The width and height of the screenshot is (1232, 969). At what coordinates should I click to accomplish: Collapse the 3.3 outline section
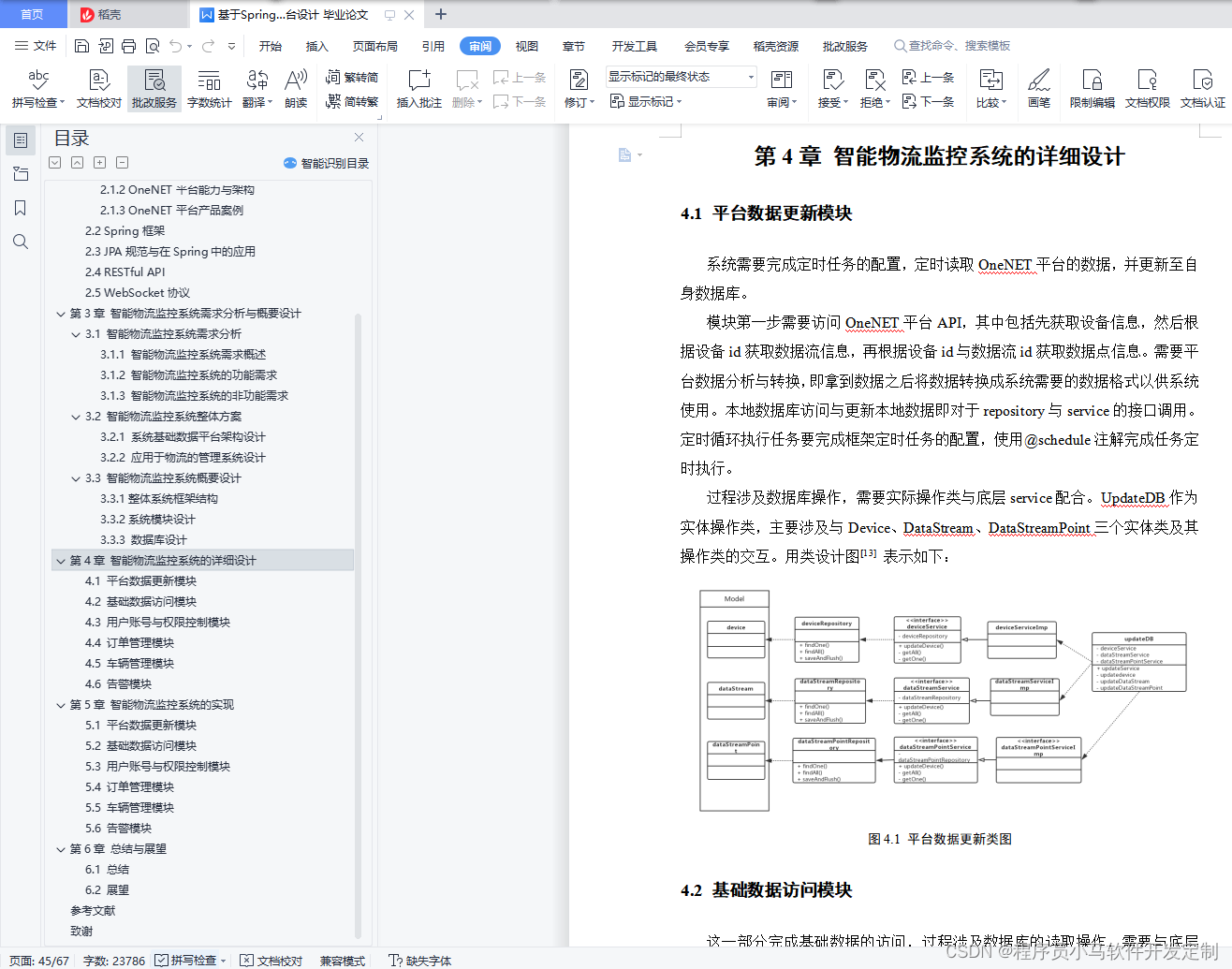click(x=76, y=478)
